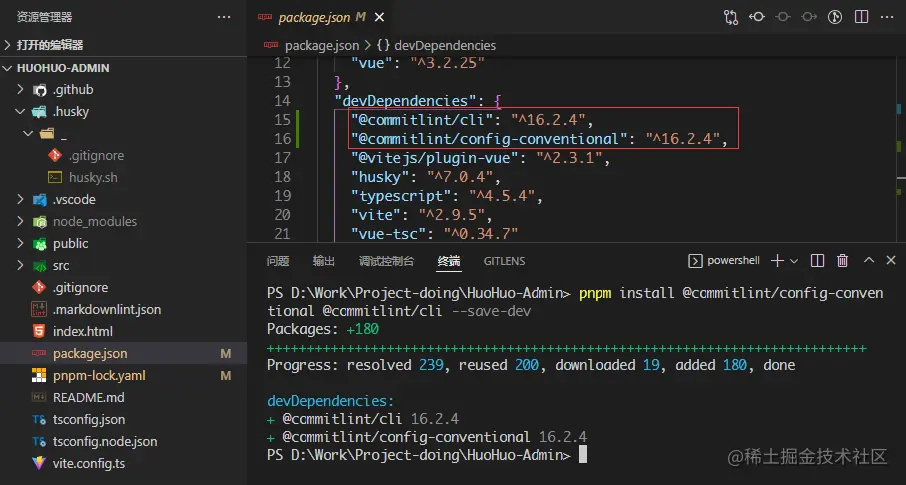Open editor more actions ellipsis menu
Image resolution: width=906 pixels, height=485 pixels.
point(888,17)
